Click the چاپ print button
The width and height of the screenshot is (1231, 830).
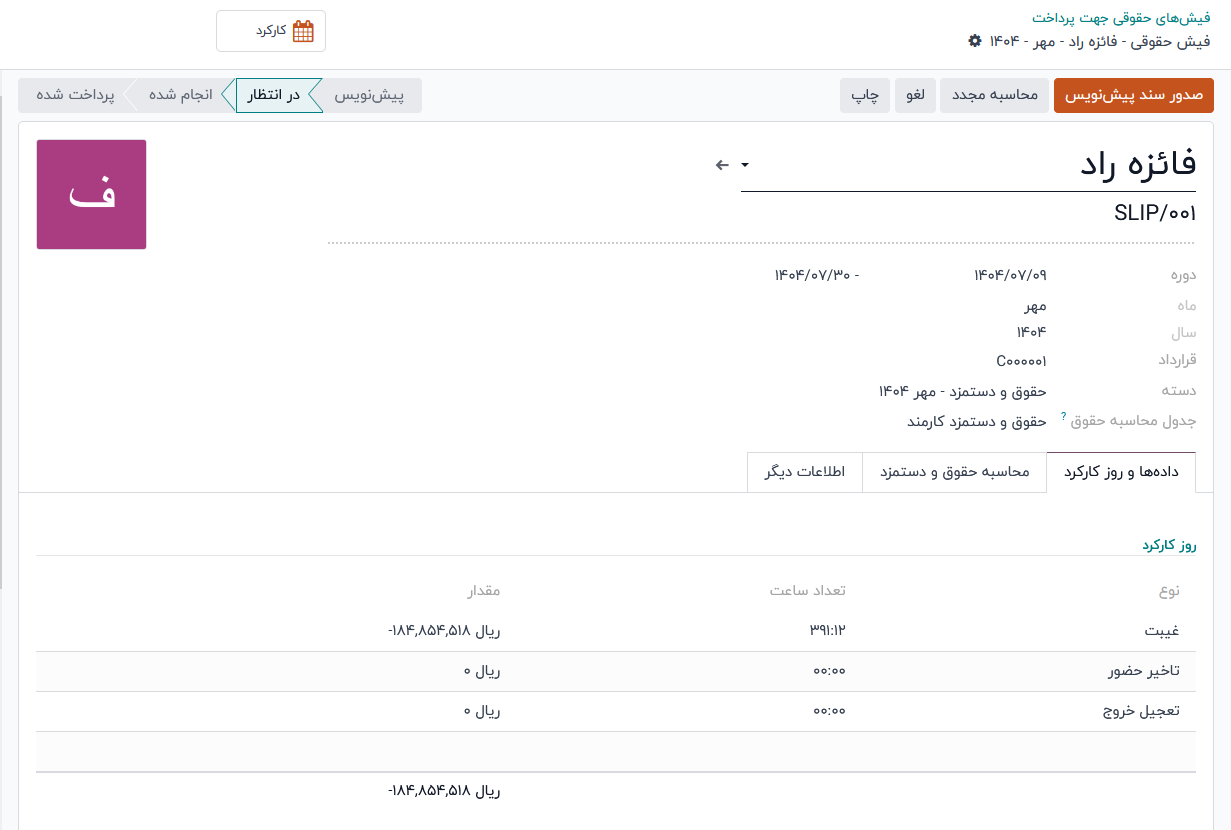point(864,95)
